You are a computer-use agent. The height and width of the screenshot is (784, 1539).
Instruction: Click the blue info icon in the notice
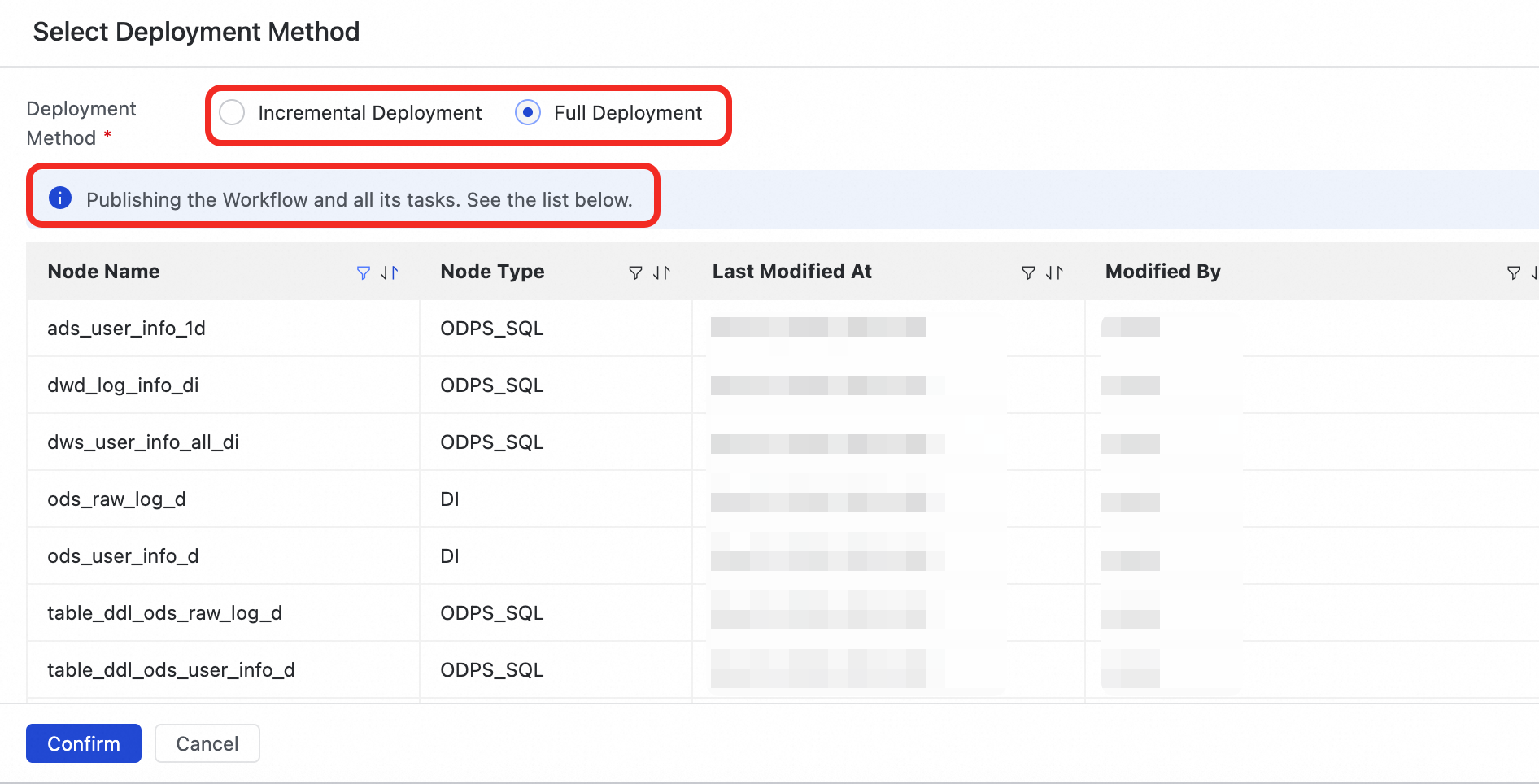click(x=60, y=198)
